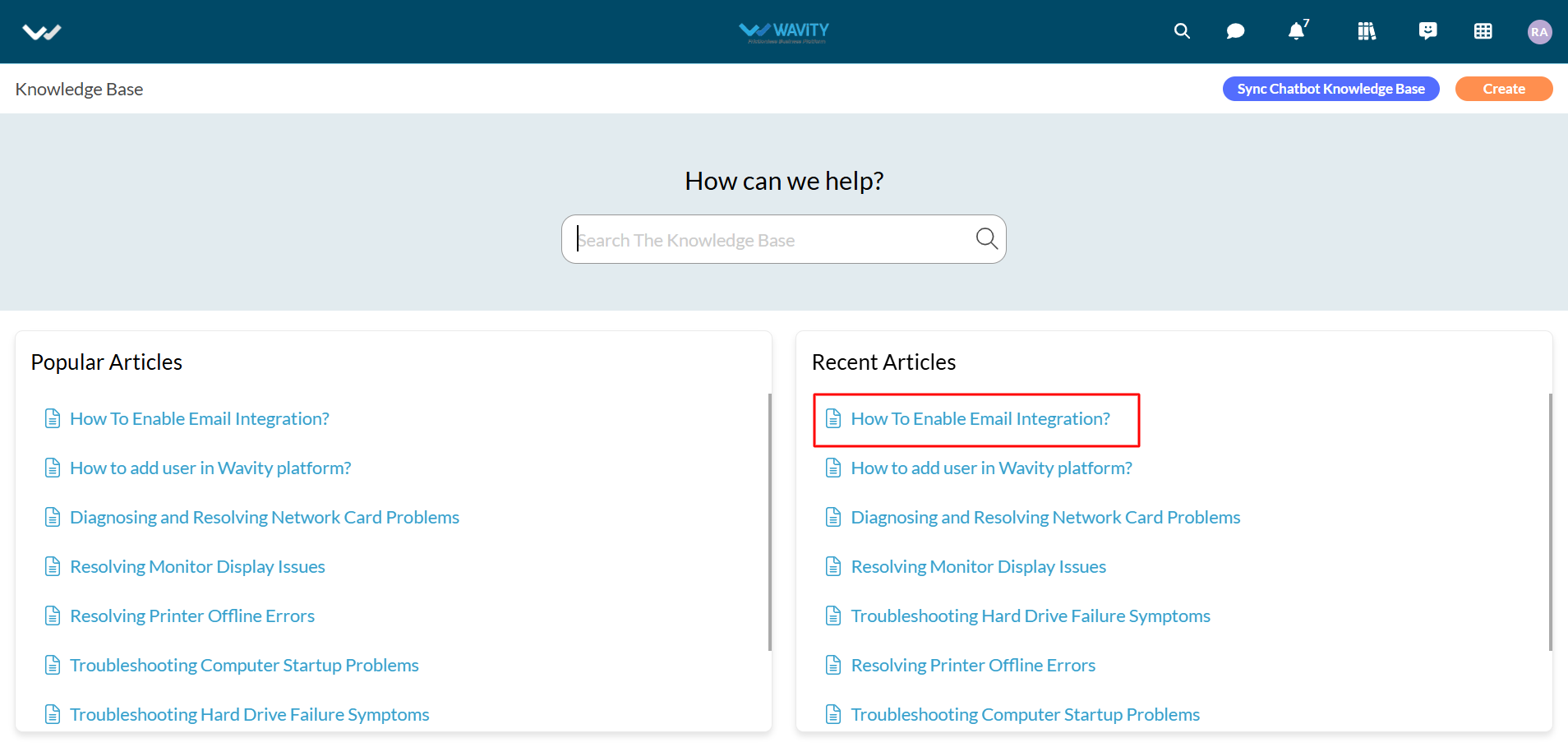Open popular article How To Enable Email Integration
The height and width of the screenshot is (747, 1568).
tap(200, 418)
